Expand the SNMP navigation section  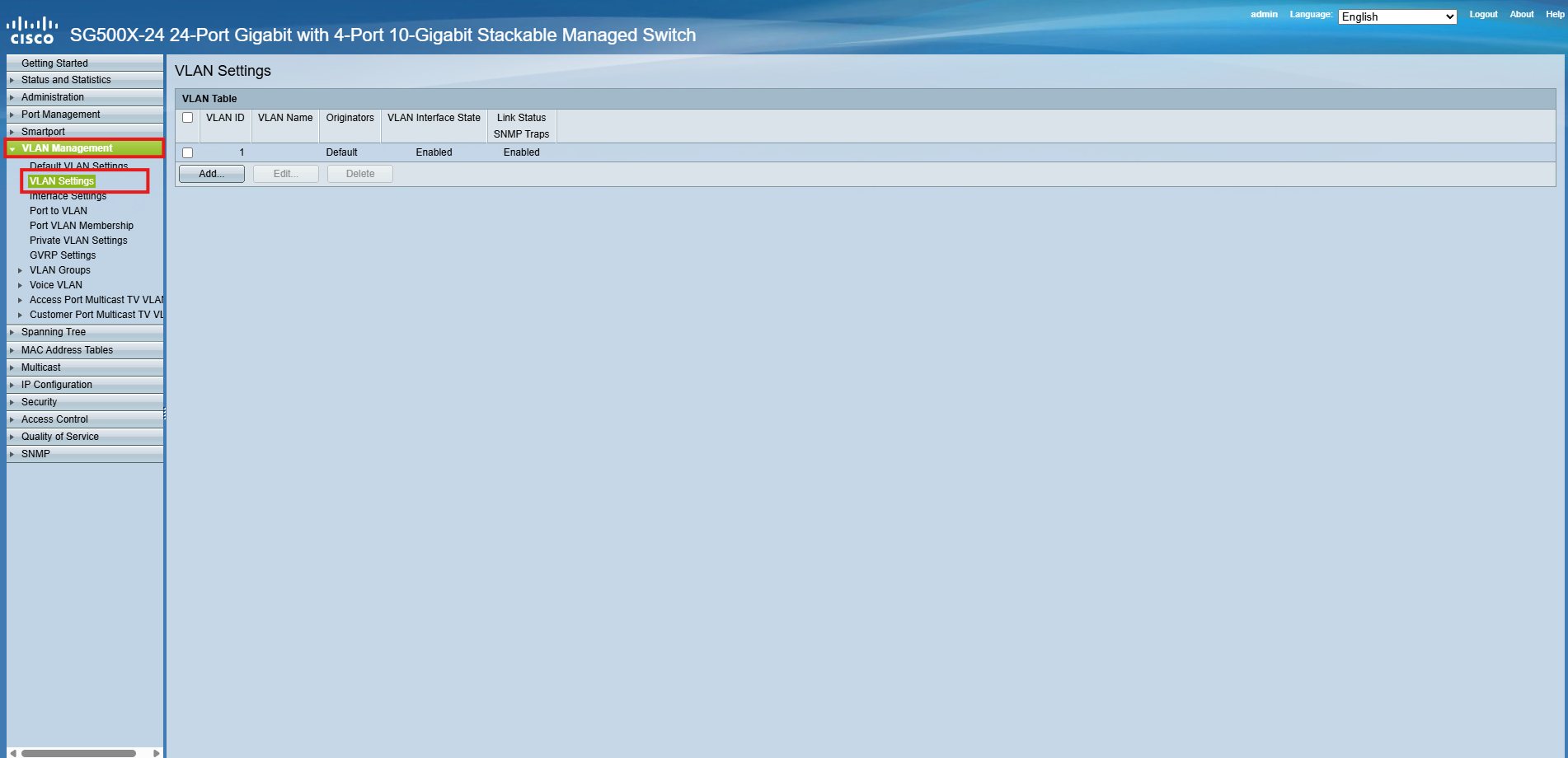point(12,453)
